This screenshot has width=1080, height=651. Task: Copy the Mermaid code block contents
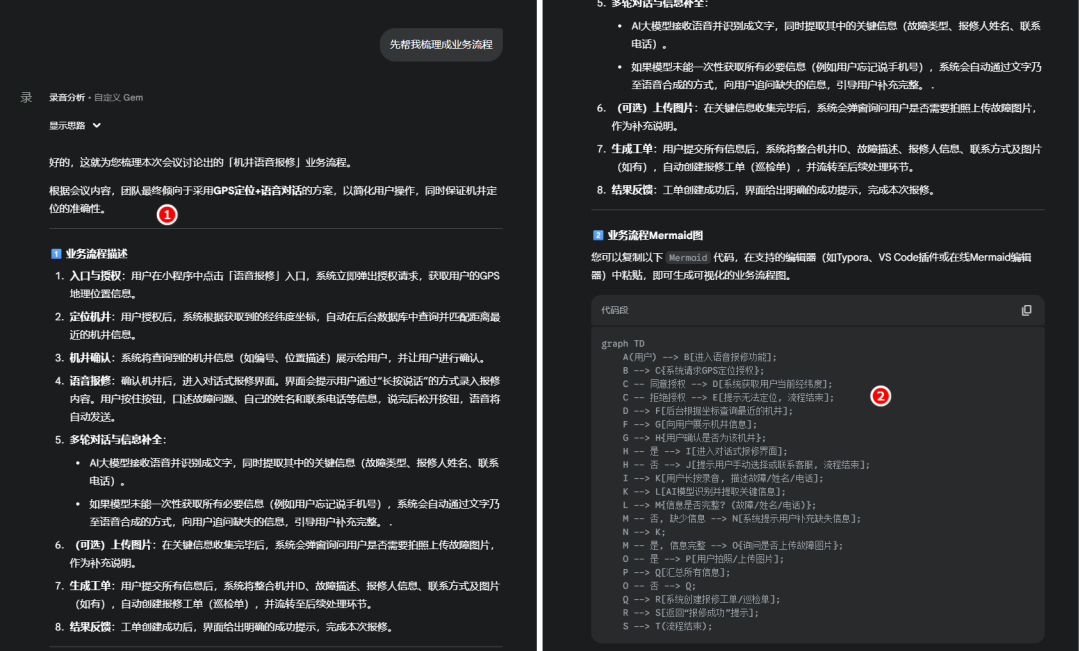coord(1026,311)
